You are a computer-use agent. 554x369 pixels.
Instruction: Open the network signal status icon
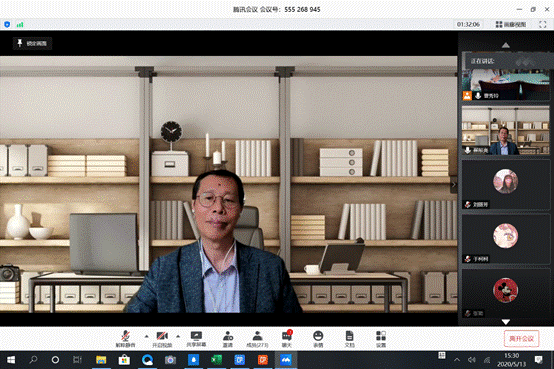[x=20, y=24]
